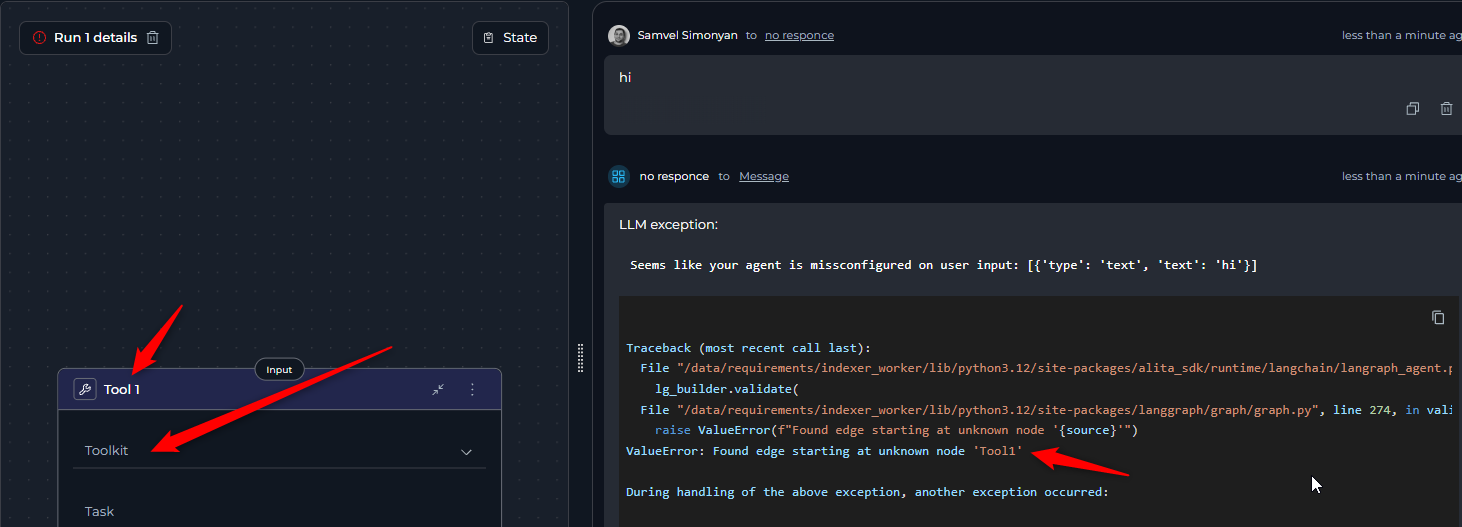The width and height of the screenshot is (1462, 527).
Task: Click the 'no responce' agent icon
Action: (619, 177)
